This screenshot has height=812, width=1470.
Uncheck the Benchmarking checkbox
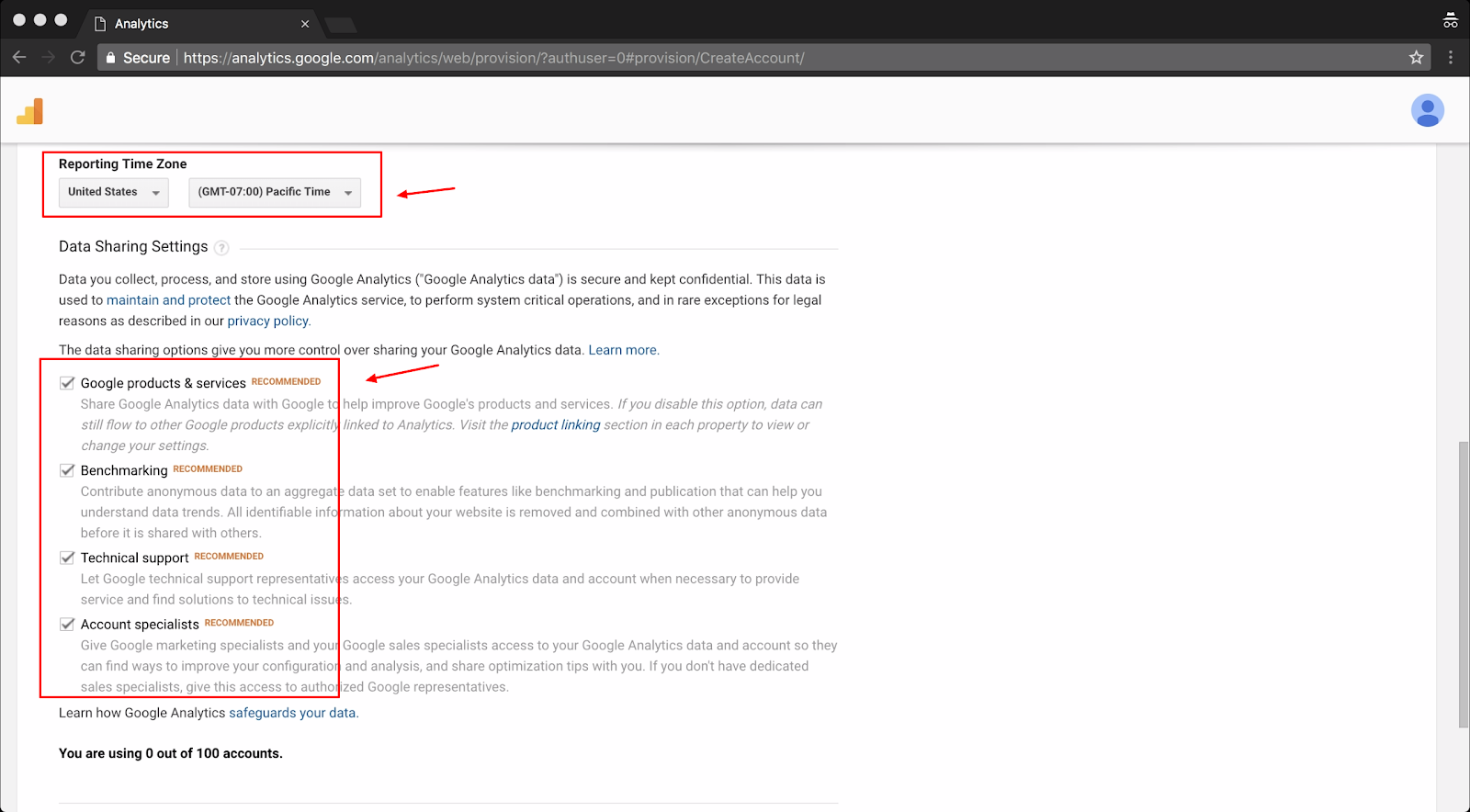(67, 470)
